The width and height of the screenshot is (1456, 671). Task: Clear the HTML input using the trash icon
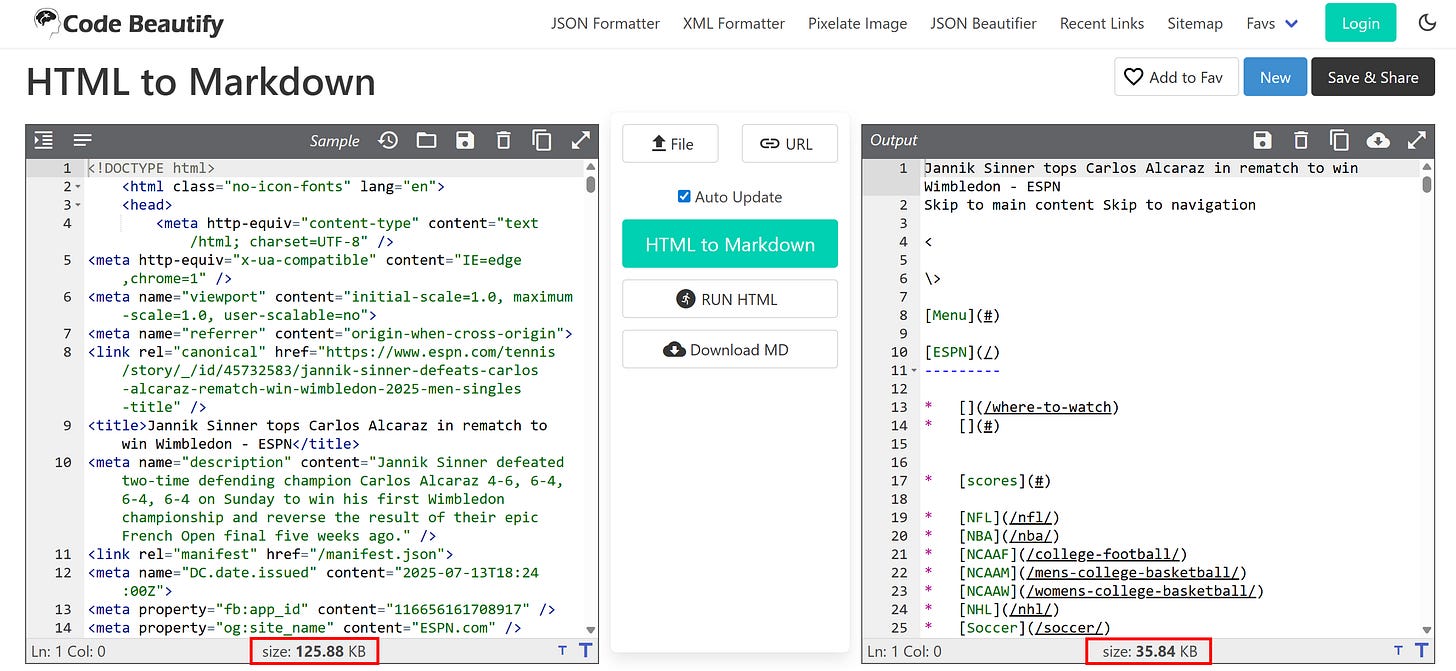(503, 140)
